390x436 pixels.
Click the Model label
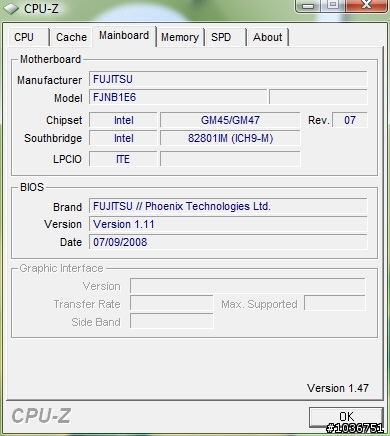[68, 98]
